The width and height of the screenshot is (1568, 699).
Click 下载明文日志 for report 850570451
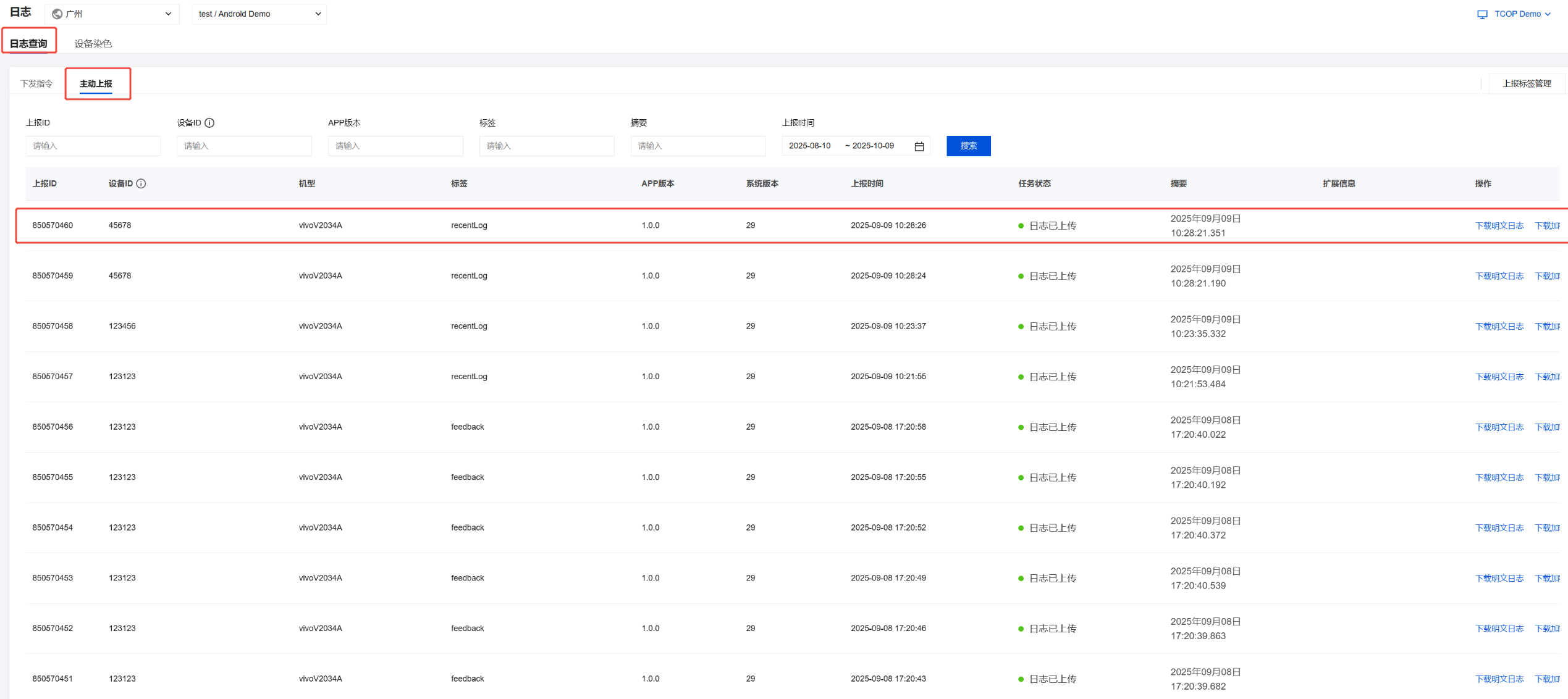coord(1499,679)
